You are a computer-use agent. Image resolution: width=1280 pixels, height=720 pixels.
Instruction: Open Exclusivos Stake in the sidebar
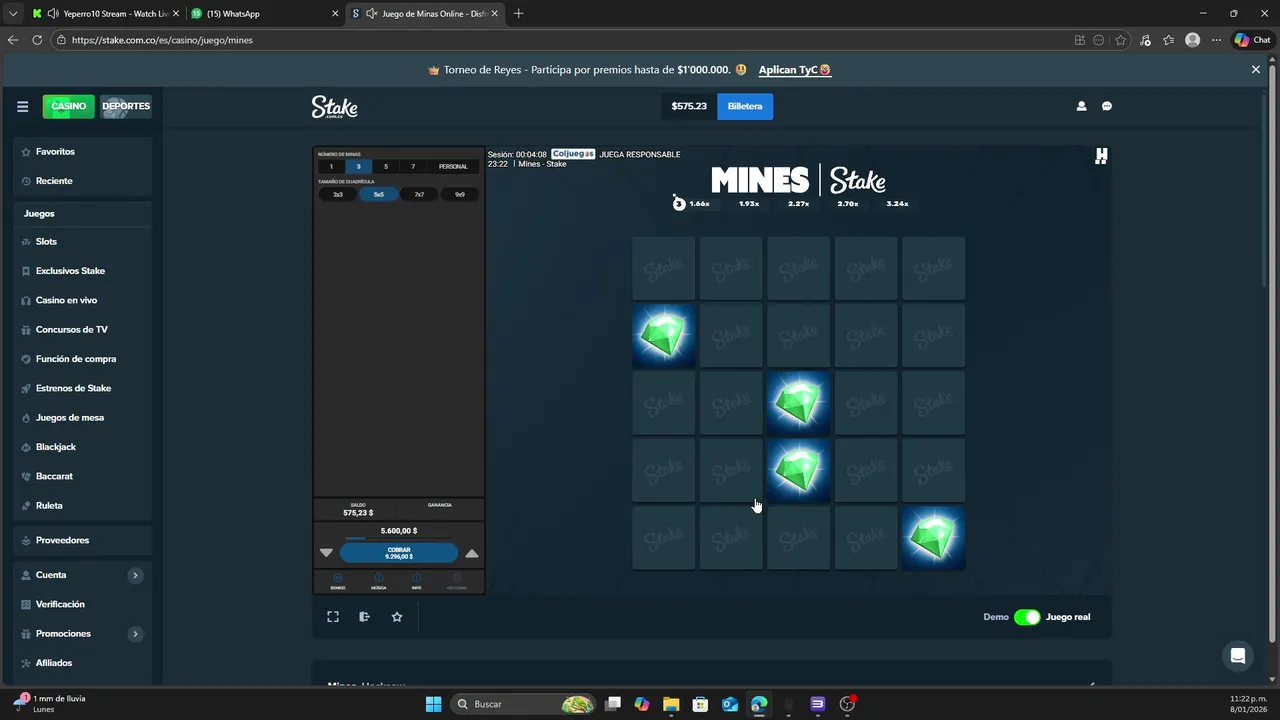tap(83, 271)
